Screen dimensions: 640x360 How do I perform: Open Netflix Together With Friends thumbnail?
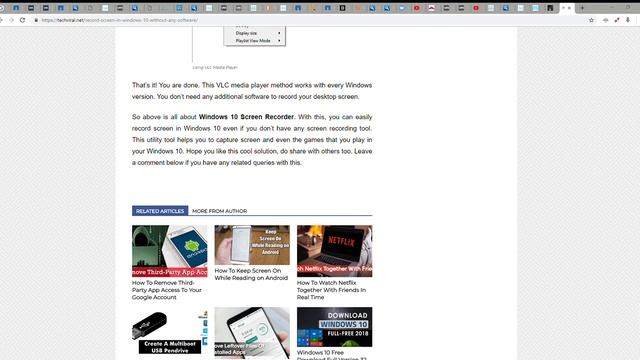(334, 251)
